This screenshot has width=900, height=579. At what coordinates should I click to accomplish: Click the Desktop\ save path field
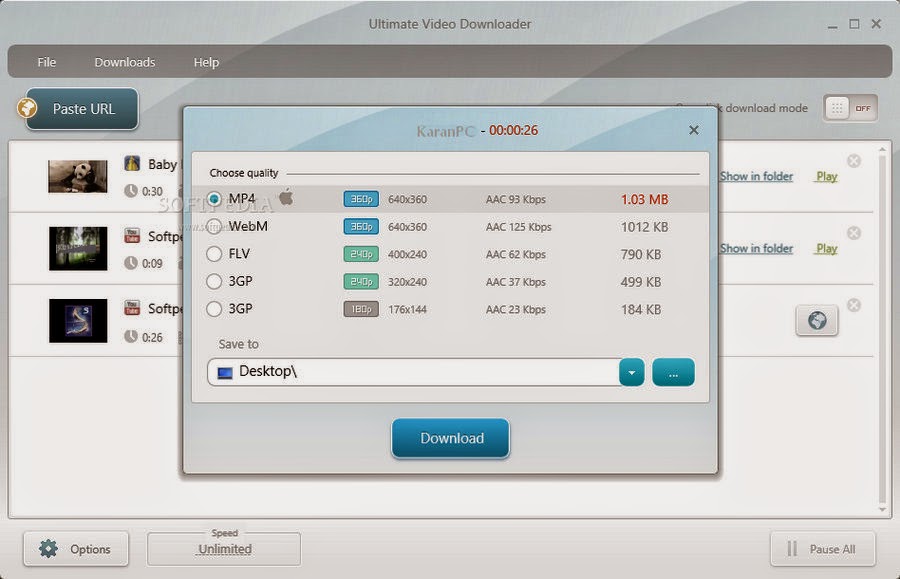tap(413, 372)
